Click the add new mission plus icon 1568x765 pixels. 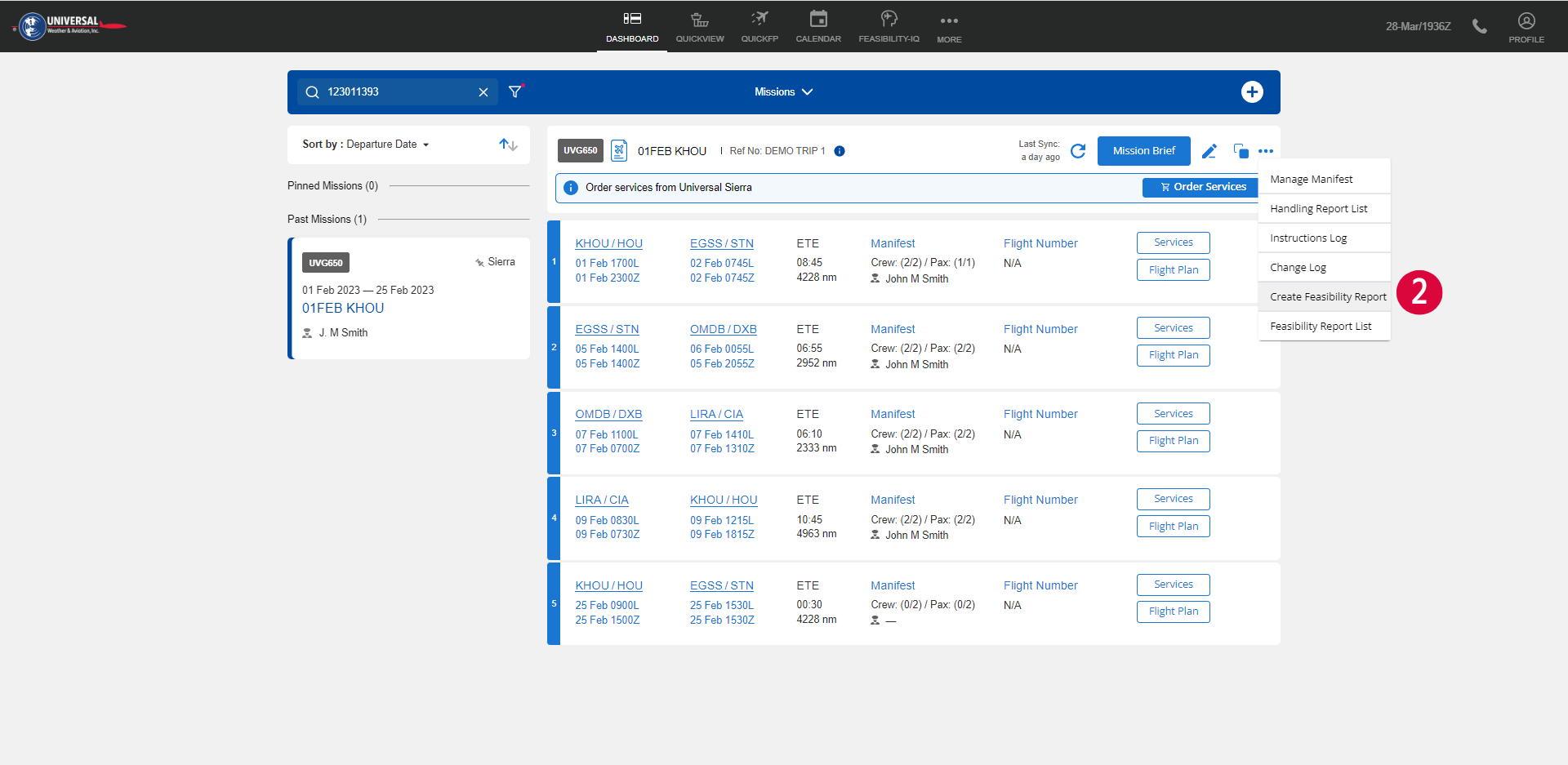point(1252,92)
